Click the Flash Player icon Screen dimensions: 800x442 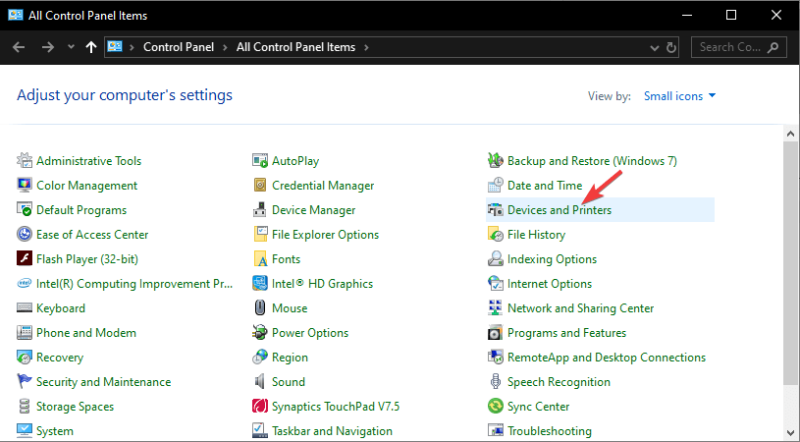coord(24,258)
